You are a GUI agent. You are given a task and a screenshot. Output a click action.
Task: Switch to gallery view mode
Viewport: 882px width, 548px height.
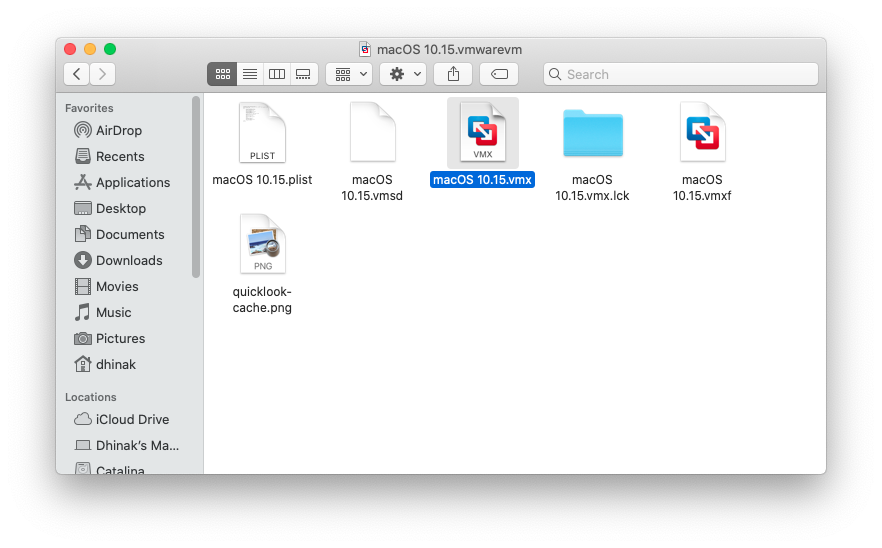tap(304, 74)
